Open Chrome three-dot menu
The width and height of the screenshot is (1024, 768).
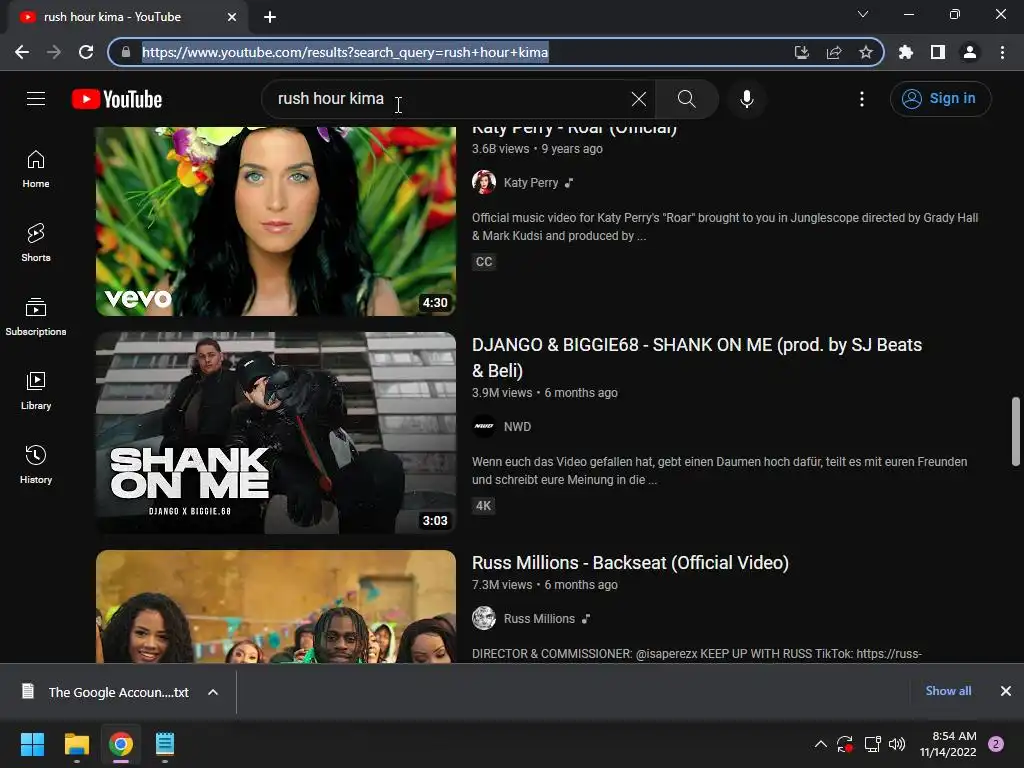1002,52
